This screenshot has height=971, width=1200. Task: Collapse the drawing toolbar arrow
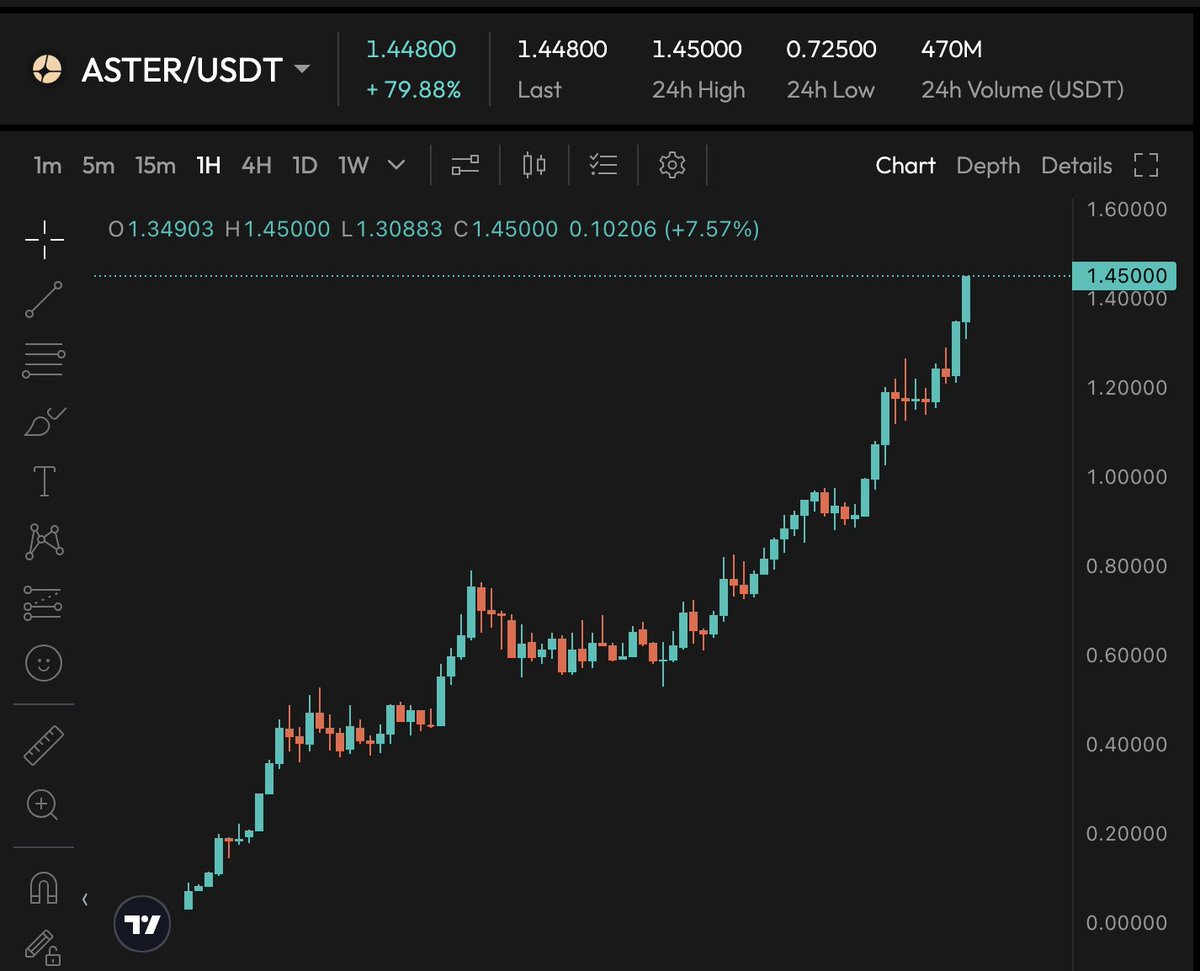[x=84, y=899]
